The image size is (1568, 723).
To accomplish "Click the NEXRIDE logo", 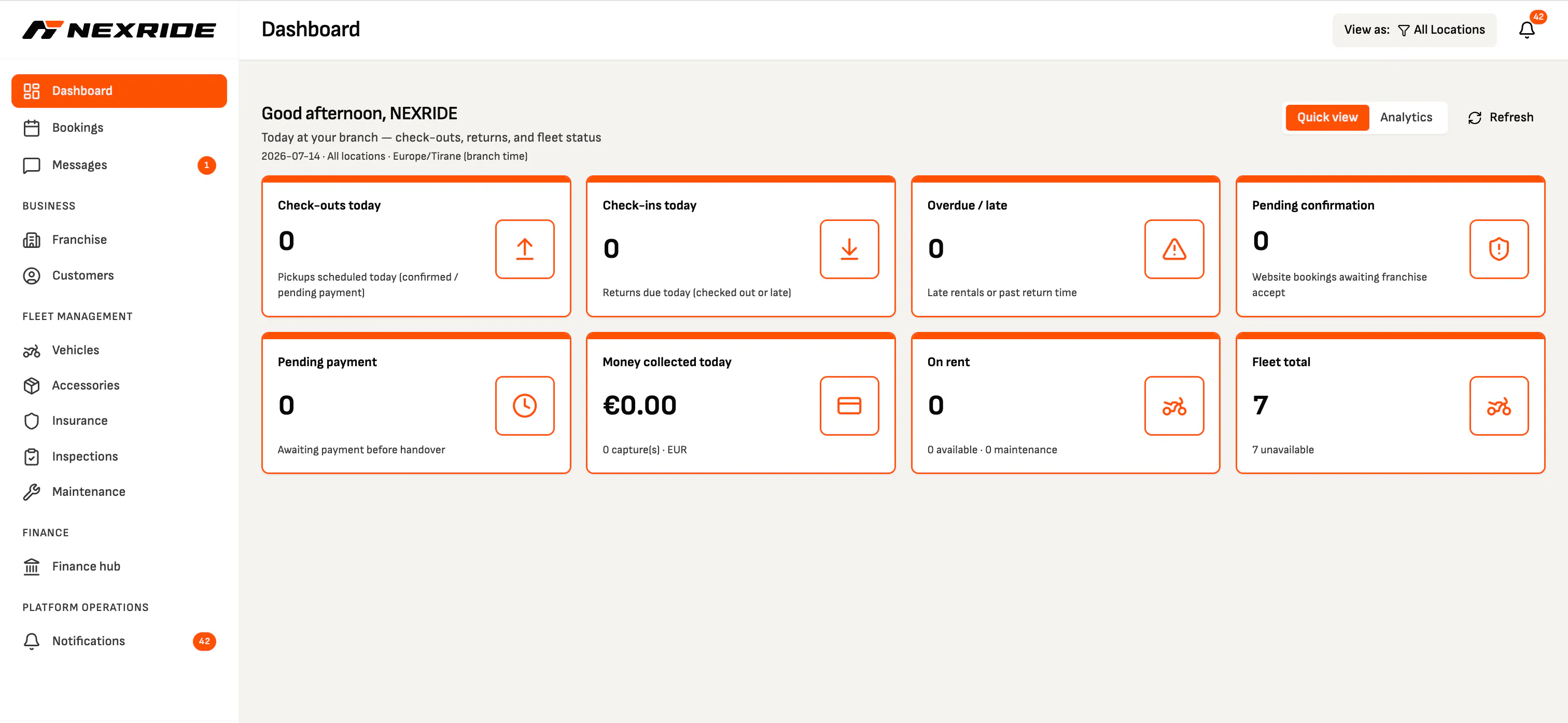I will click(x=119, y=30).
